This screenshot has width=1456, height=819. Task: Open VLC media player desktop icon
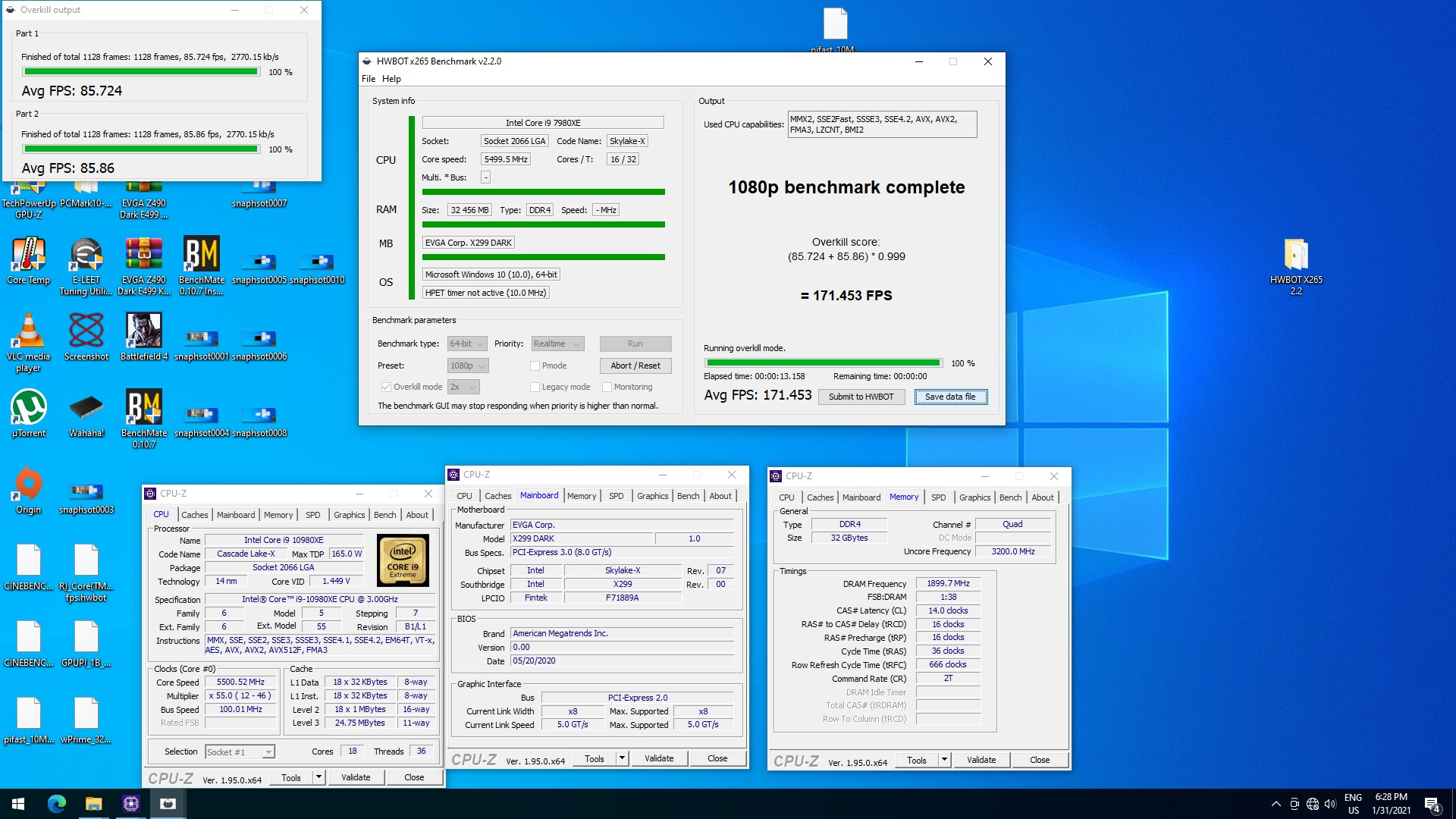pos(29,342)
